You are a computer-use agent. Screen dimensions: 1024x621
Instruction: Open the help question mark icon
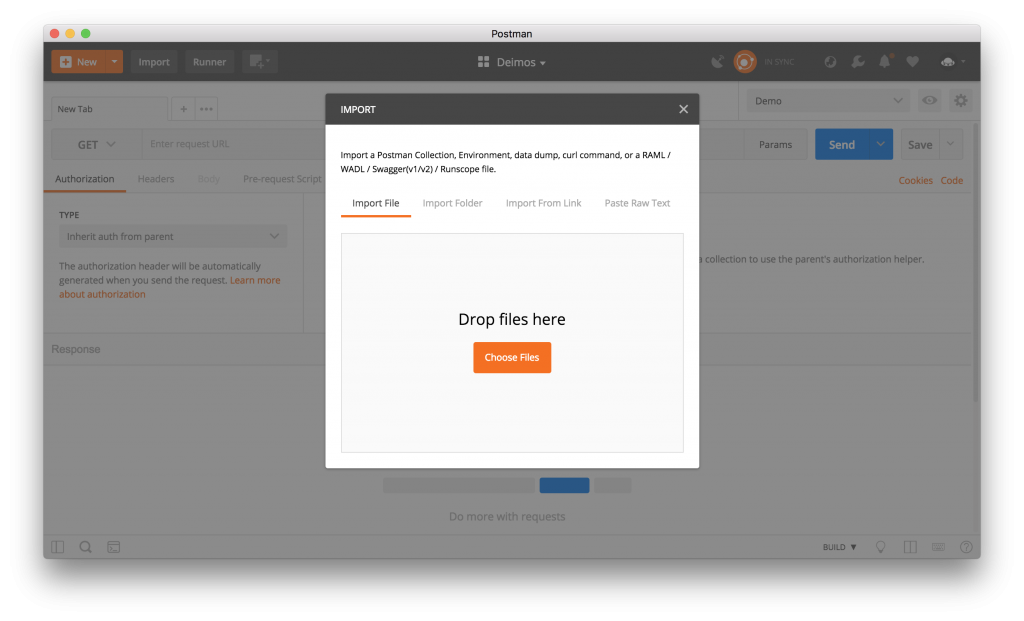(x=967, y=547)
